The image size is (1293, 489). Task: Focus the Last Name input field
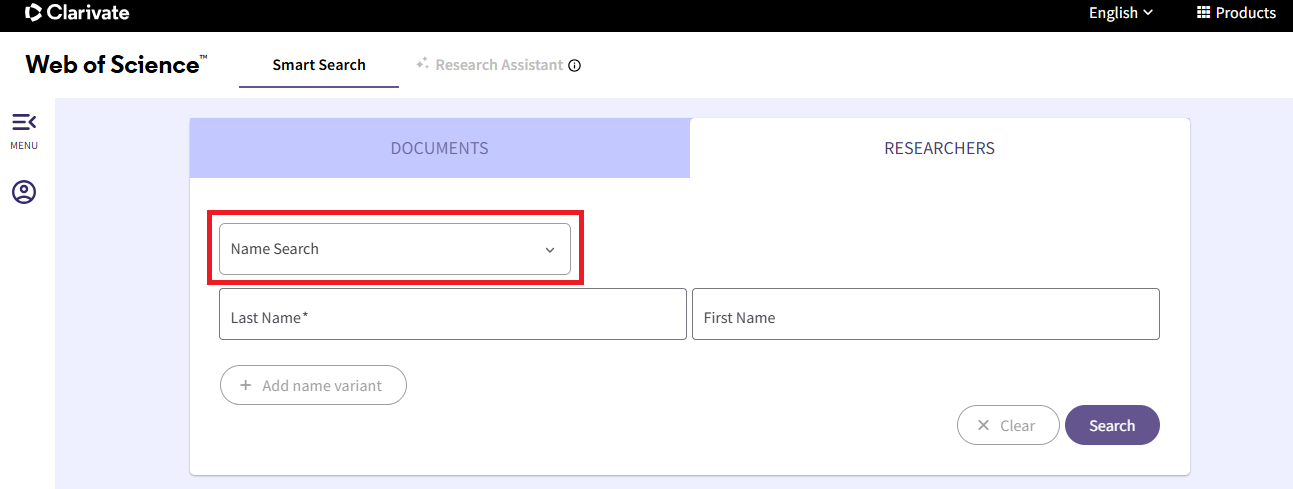pos(453,314)
